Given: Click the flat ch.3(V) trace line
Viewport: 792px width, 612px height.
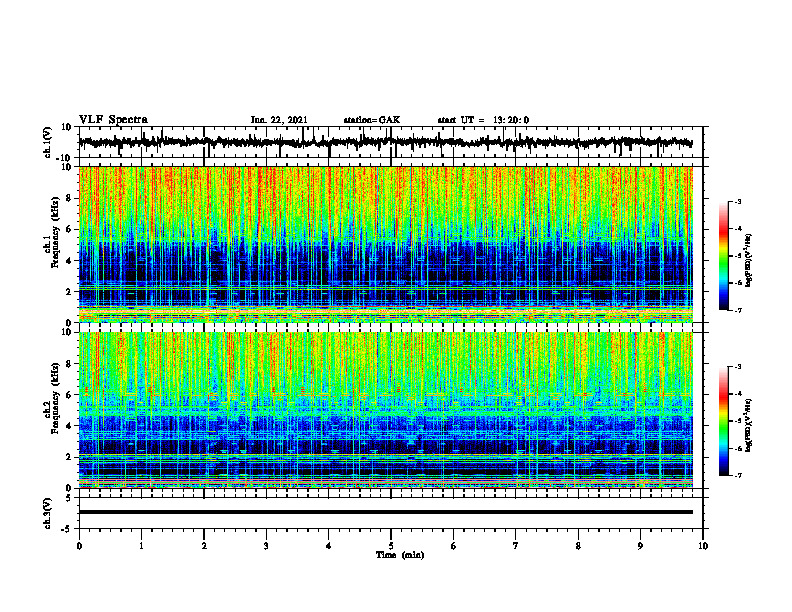Looking at the screenshot, I should [x=385, y=512].
